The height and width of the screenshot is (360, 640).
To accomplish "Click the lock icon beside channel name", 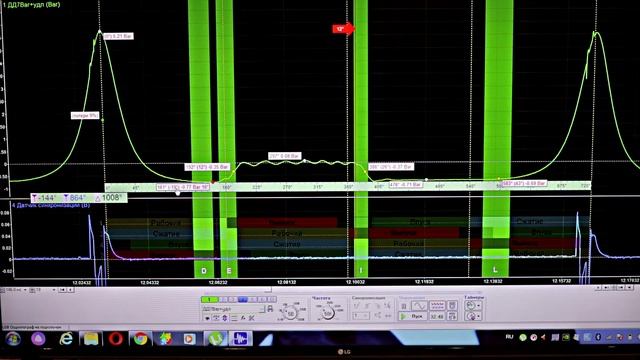I will [270, 309].
